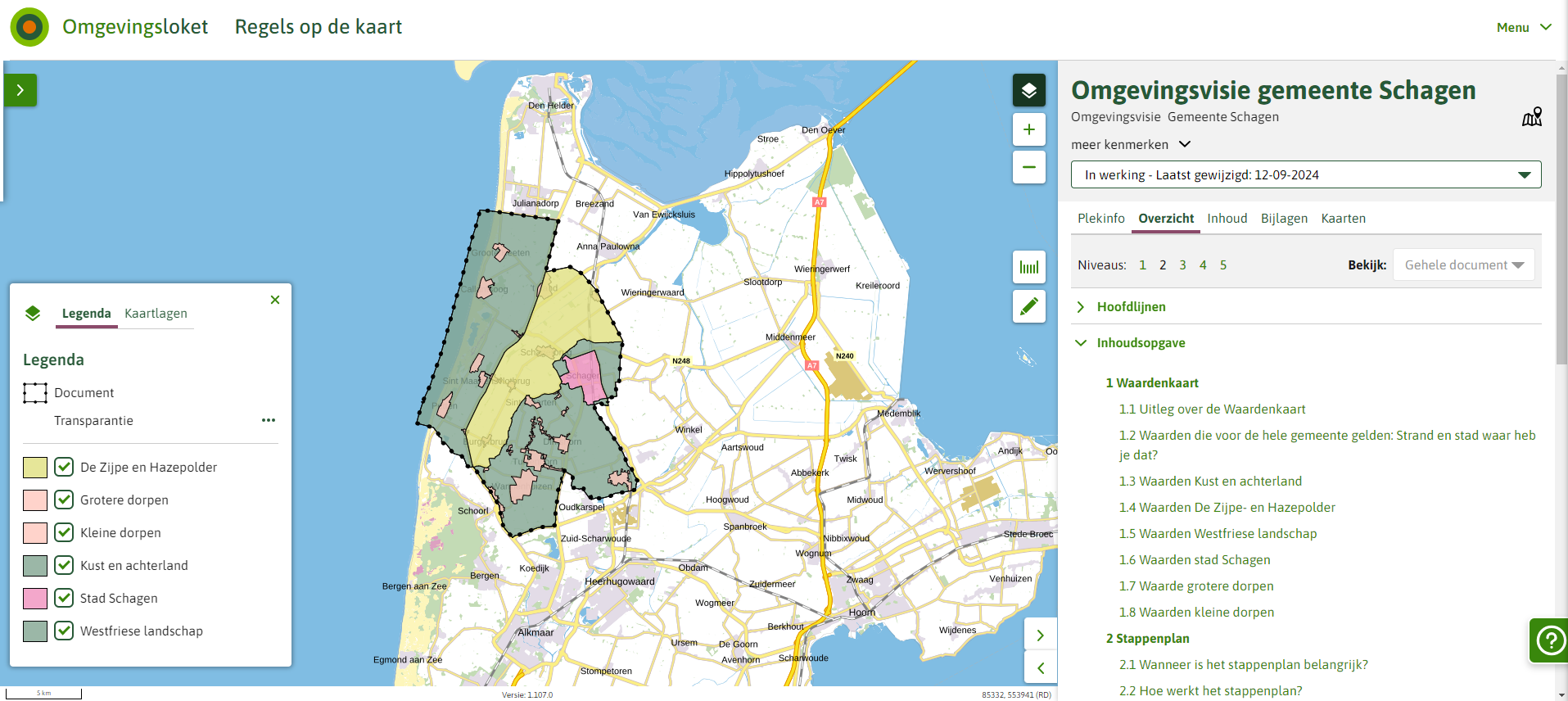Click the Stad Schagen pink swatch
Screen dimensions: 1568x701
(35, 599)
